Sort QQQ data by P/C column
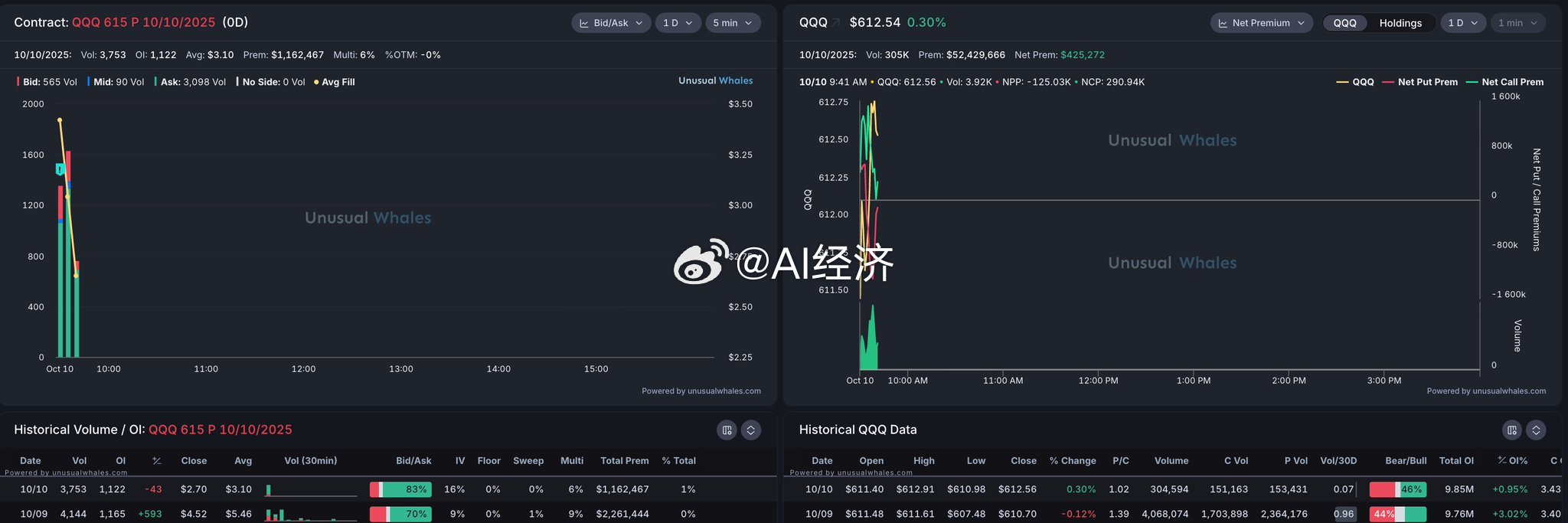 click(1121, 461)
